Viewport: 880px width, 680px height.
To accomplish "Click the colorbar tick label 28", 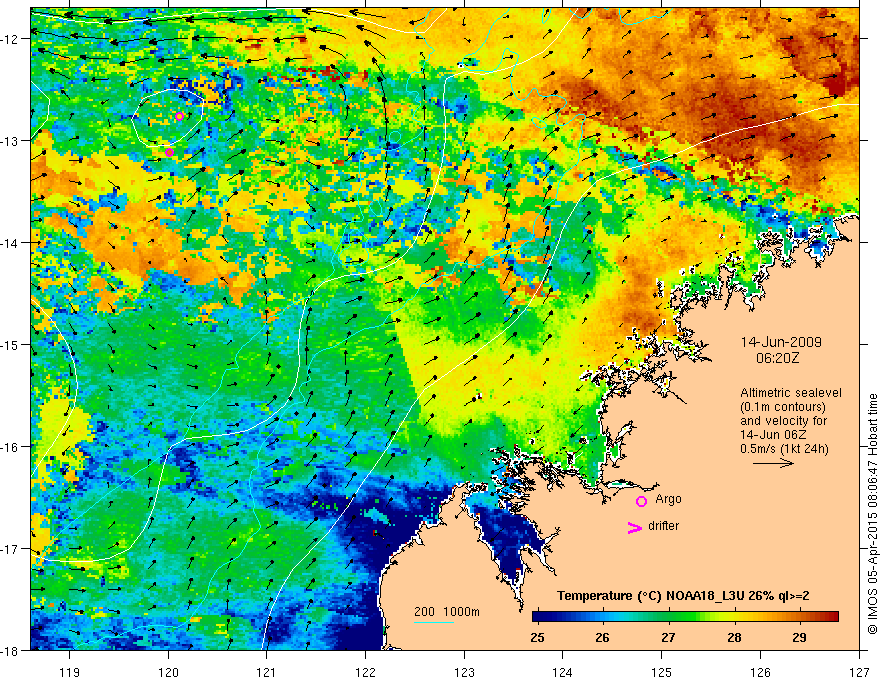I will coord(734,638).
